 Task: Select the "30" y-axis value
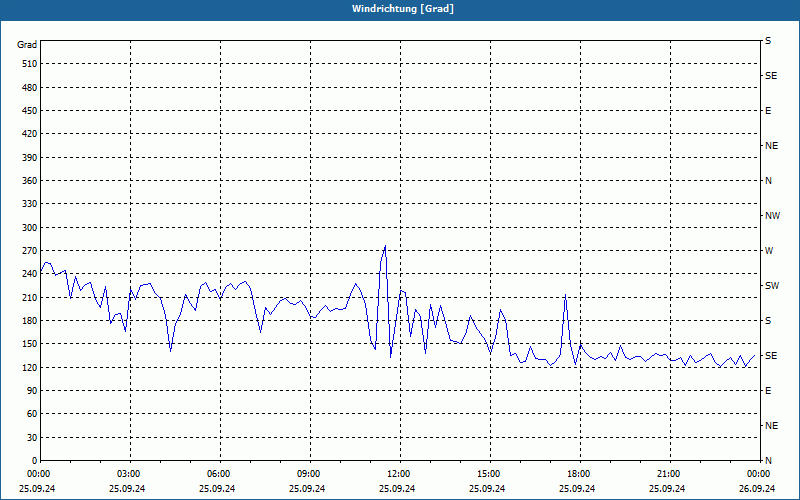(32, 437)
